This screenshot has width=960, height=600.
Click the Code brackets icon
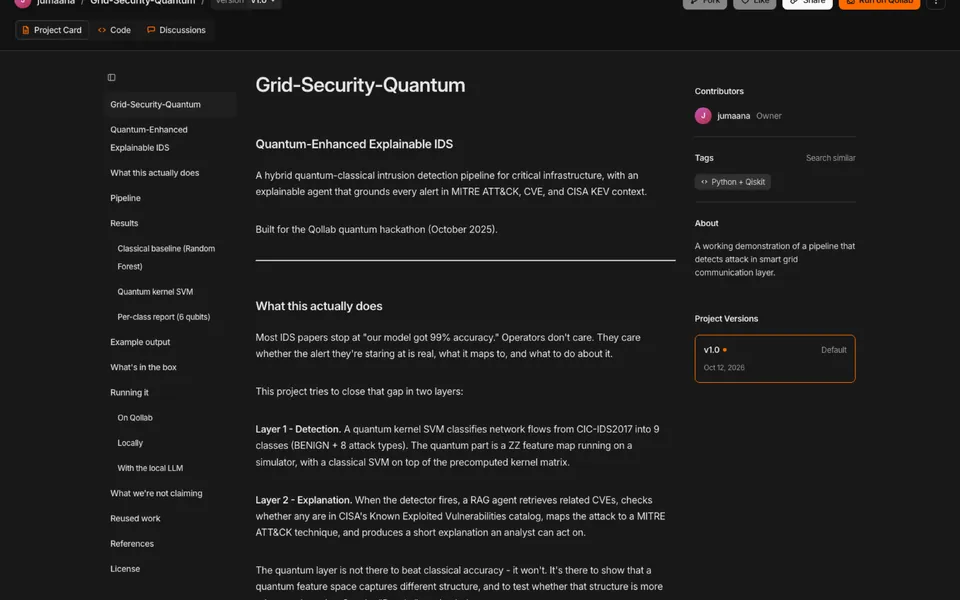[102, 30]
